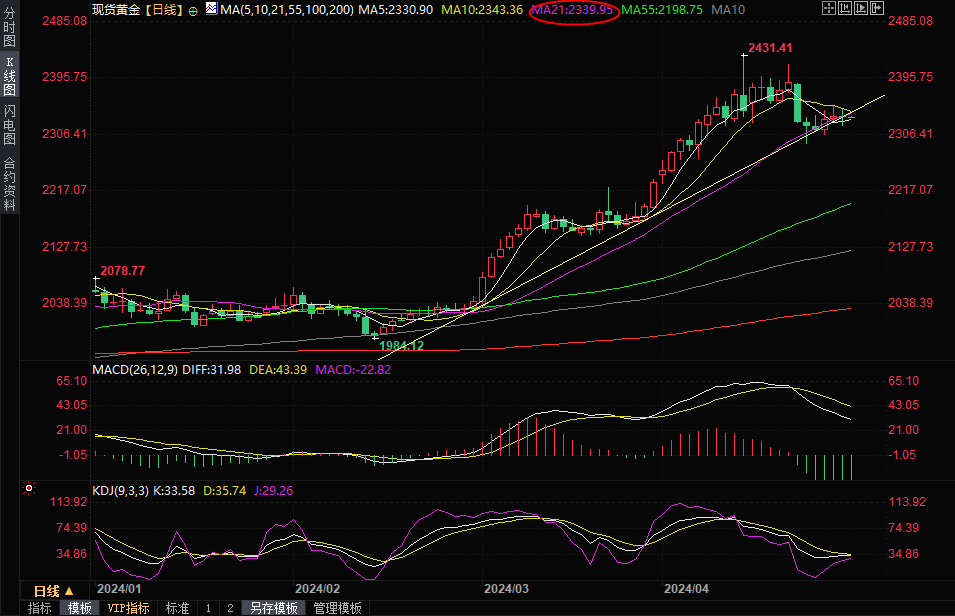
Task: Click the 另存模板 button
Action: (273, 608)
